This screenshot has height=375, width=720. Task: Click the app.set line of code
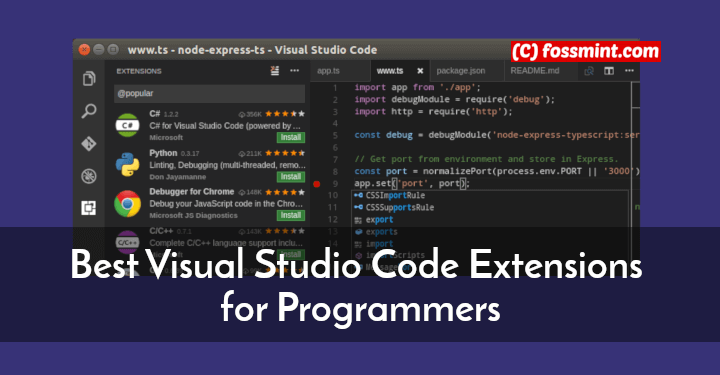tap(412, 184)
